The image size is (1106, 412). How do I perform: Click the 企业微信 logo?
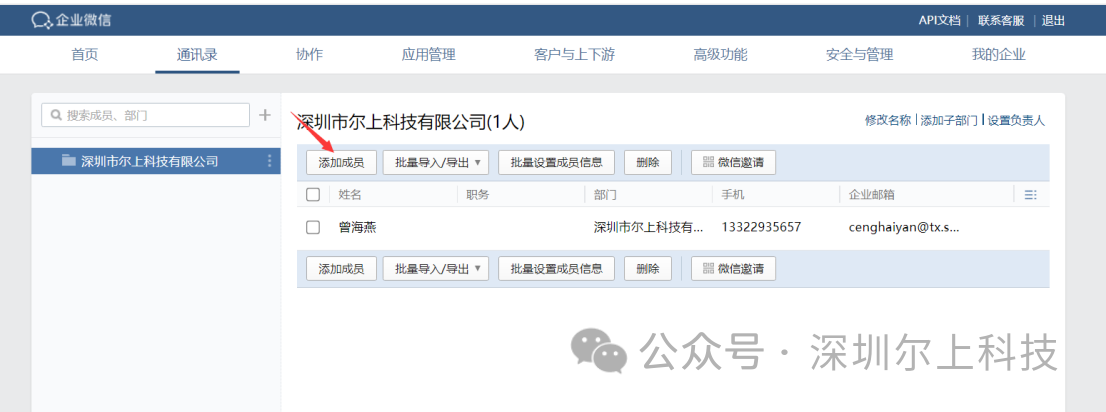tap(71, 20)
